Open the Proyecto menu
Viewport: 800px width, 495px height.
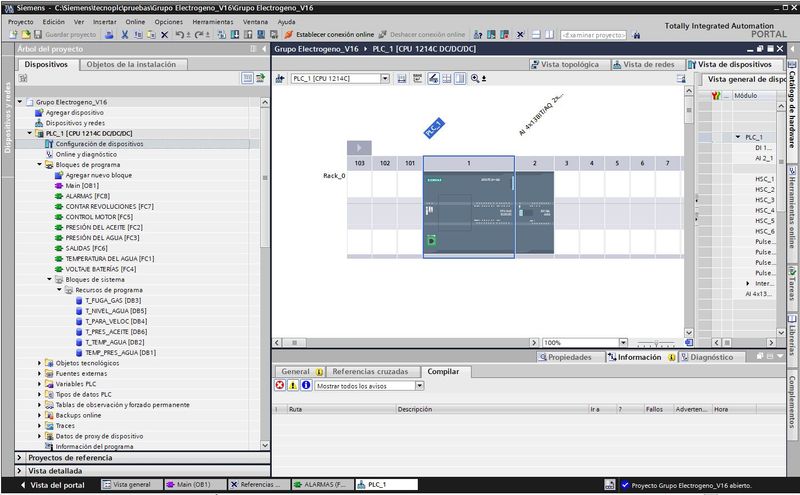tap(20, 22)
